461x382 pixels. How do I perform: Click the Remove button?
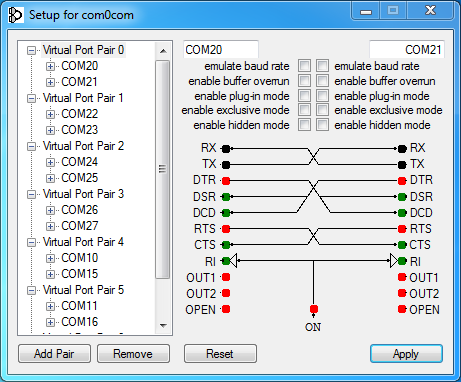(x=133, y=354)
